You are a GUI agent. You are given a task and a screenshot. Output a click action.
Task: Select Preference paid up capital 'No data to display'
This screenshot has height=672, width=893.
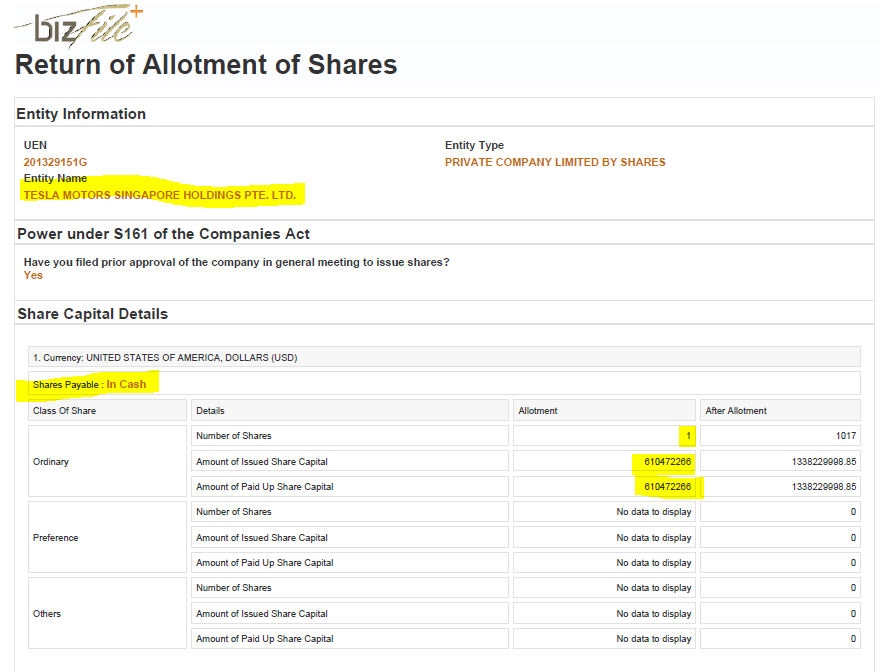654,563
